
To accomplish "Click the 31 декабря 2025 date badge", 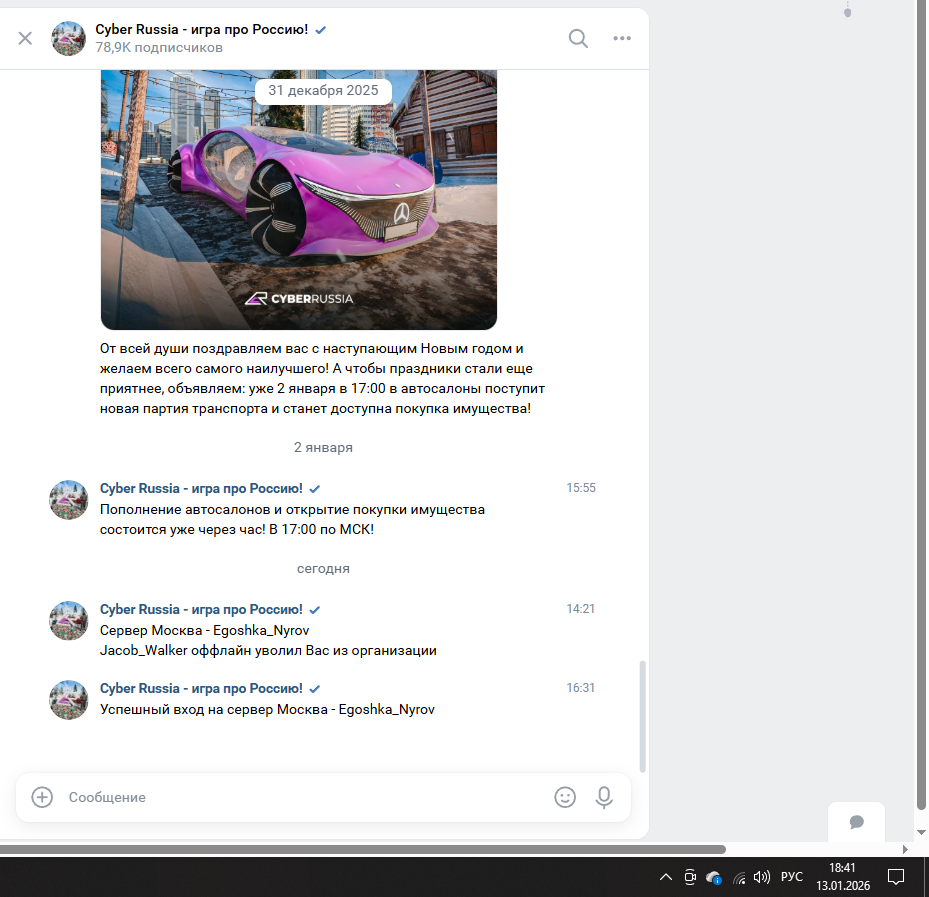I will pos(323,91).
